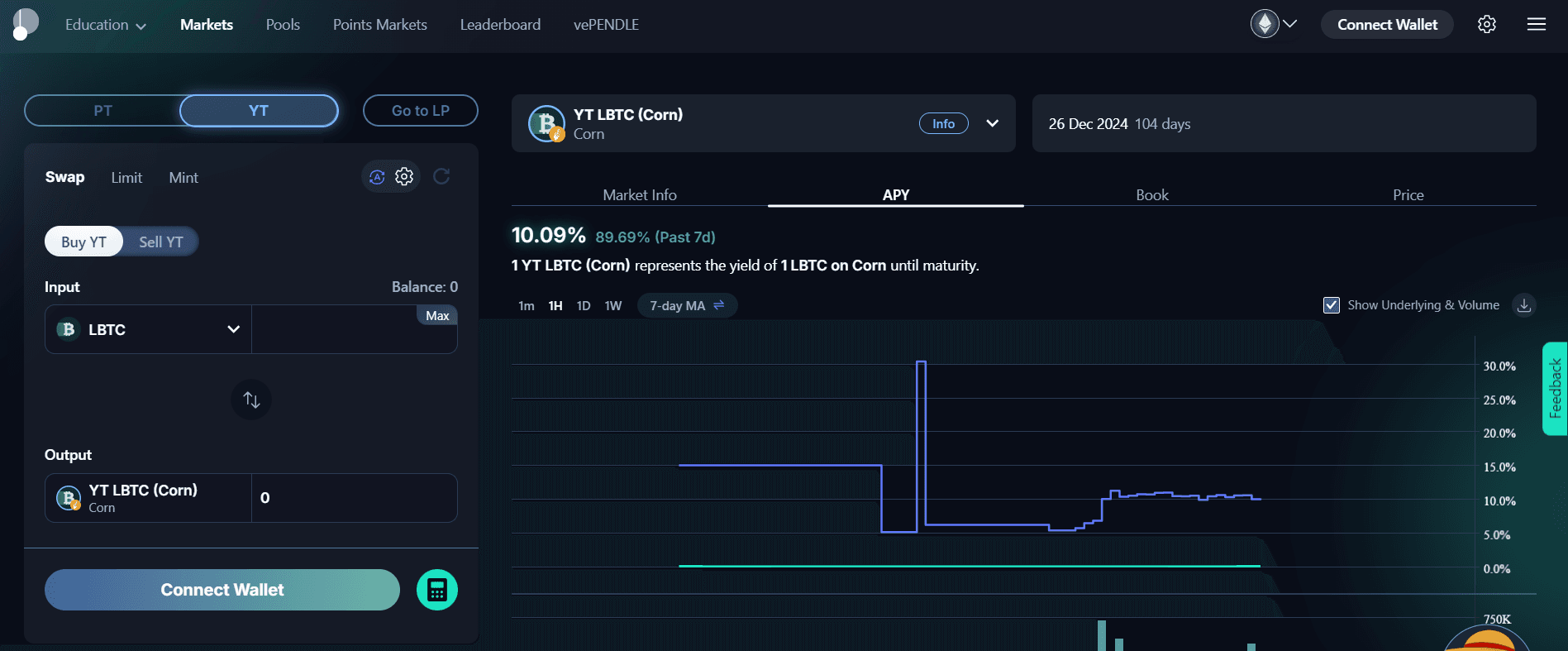Expand the Education menu
This screenshot has height=651, width=1568.
pyautogui.click(x=106, y=25)
